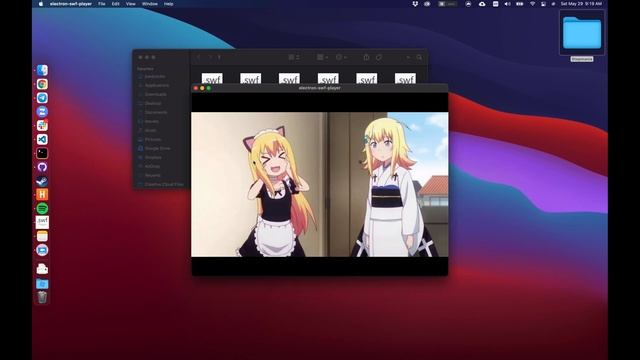Open the Finder action menu dropdown
The image size is (640, 360).
[x=341, y=57]
